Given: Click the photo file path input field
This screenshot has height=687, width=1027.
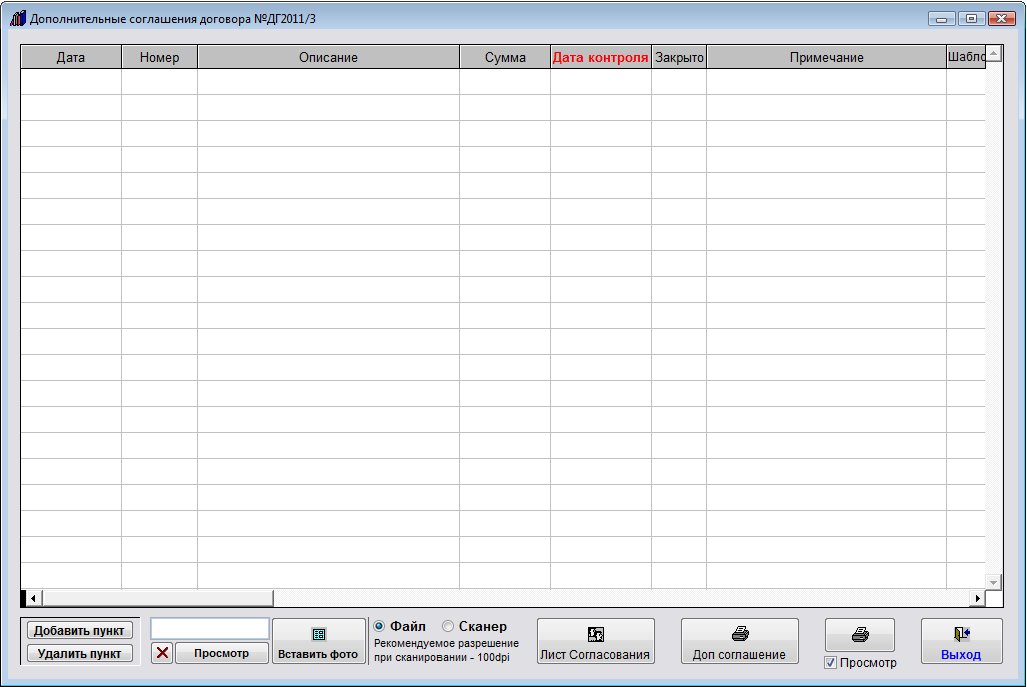Looking at the screenshot, I should tap(210, 629).
